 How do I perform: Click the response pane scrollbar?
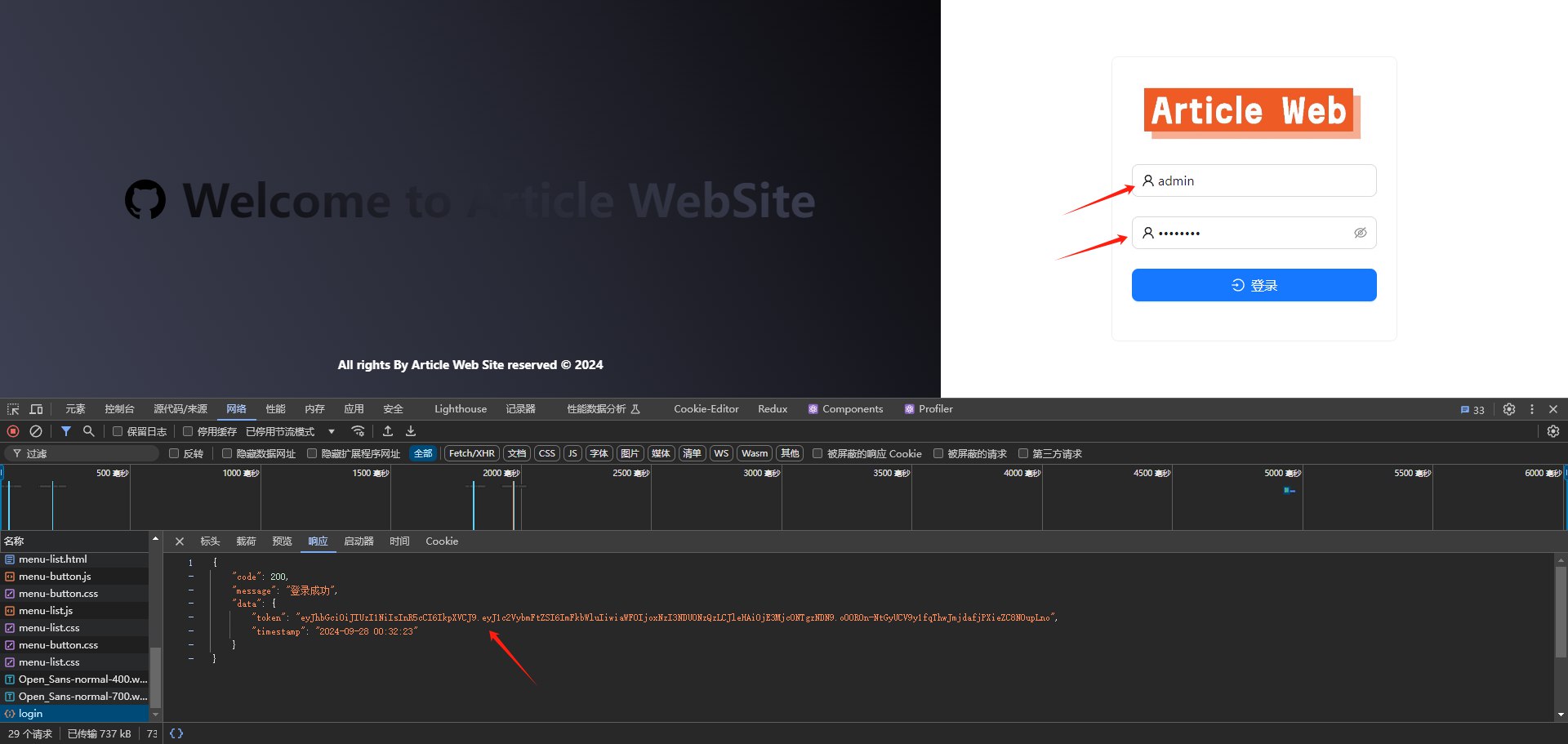pyautogui.click(x=1561, y=611)
